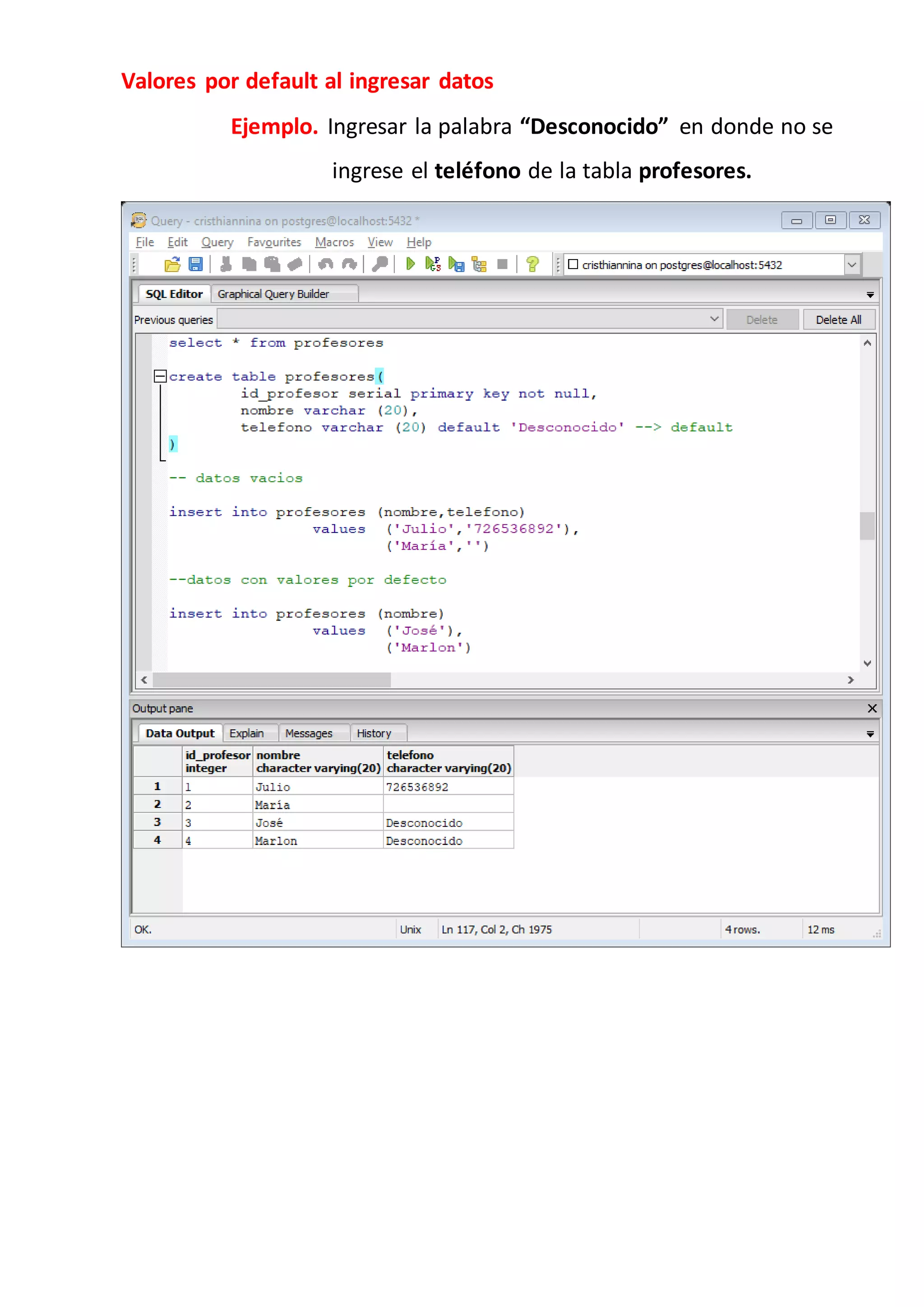
Task: Run the query with green play icon
Action: [x=410, y=265]
